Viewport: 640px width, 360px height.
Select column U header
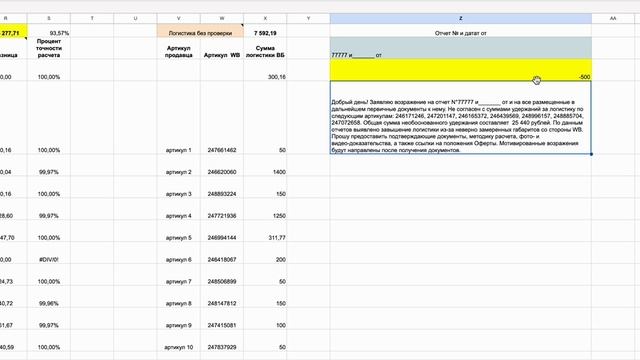pos(135,18)
